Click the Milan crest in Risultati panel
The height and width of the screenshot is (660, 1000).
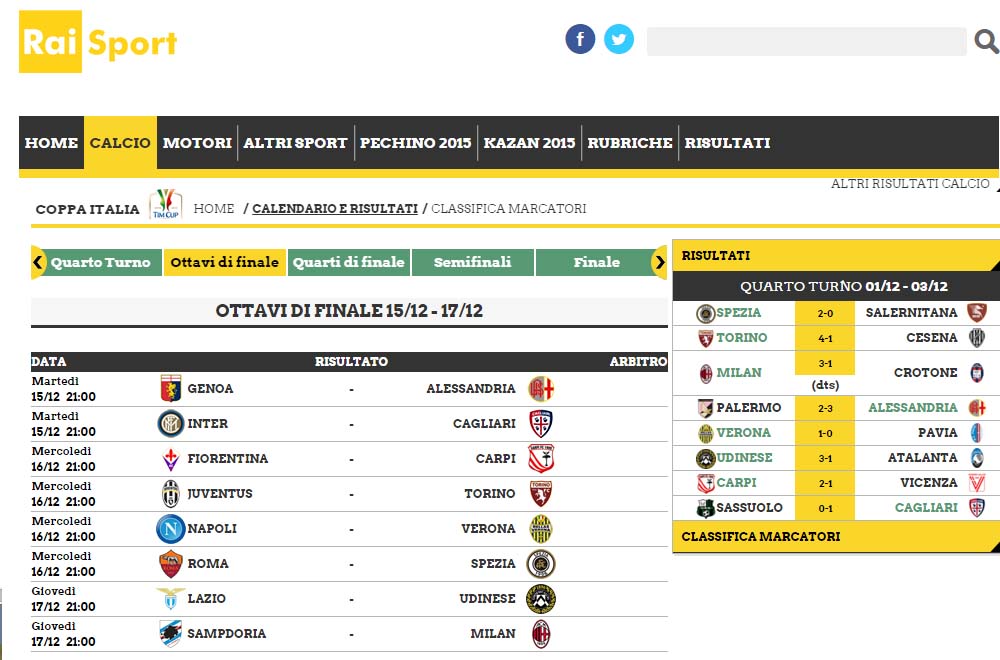[705, 373]
